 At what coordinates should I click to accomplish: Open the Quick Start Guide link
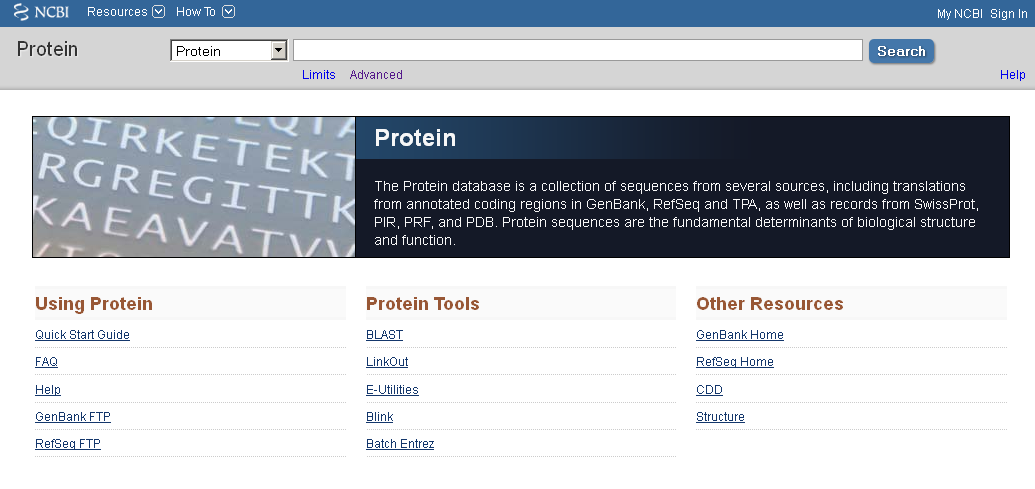[83, 335]
